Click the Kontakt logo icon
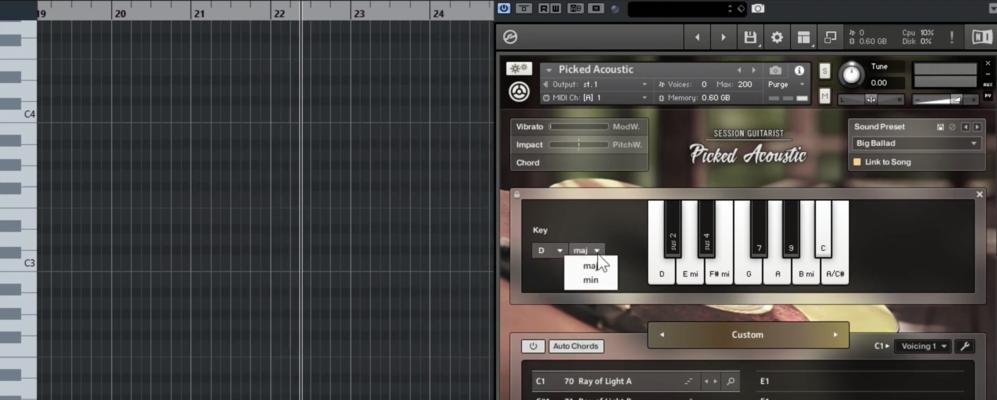Viewport: 997px width, 400px height. [x=510, y=38]
